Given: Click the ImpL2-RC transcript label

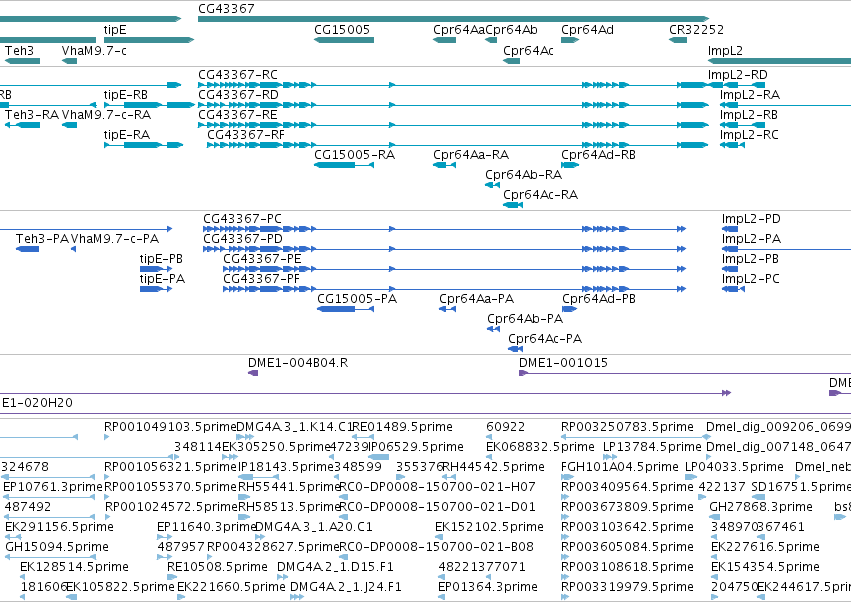Looking at the screenshot, I should 749,135.
